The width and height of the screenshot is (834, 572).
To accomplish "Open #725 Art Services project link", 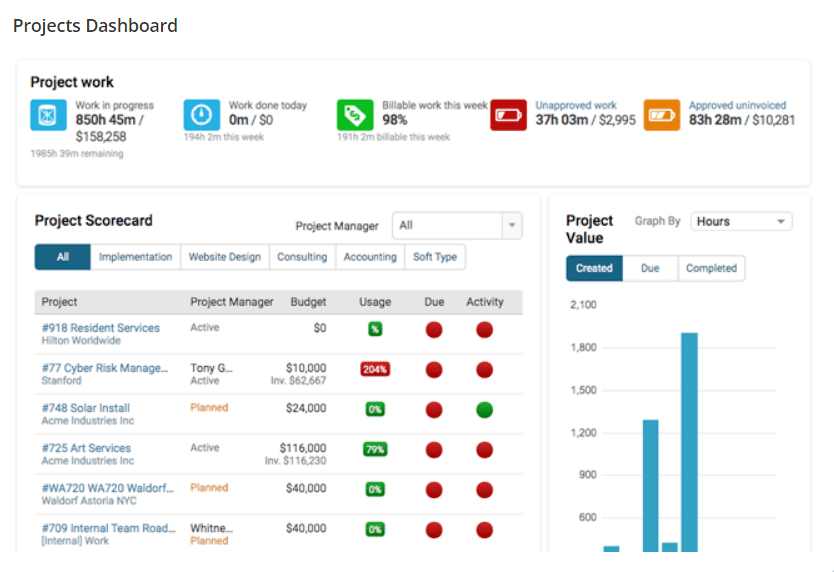I will (86, 448).
